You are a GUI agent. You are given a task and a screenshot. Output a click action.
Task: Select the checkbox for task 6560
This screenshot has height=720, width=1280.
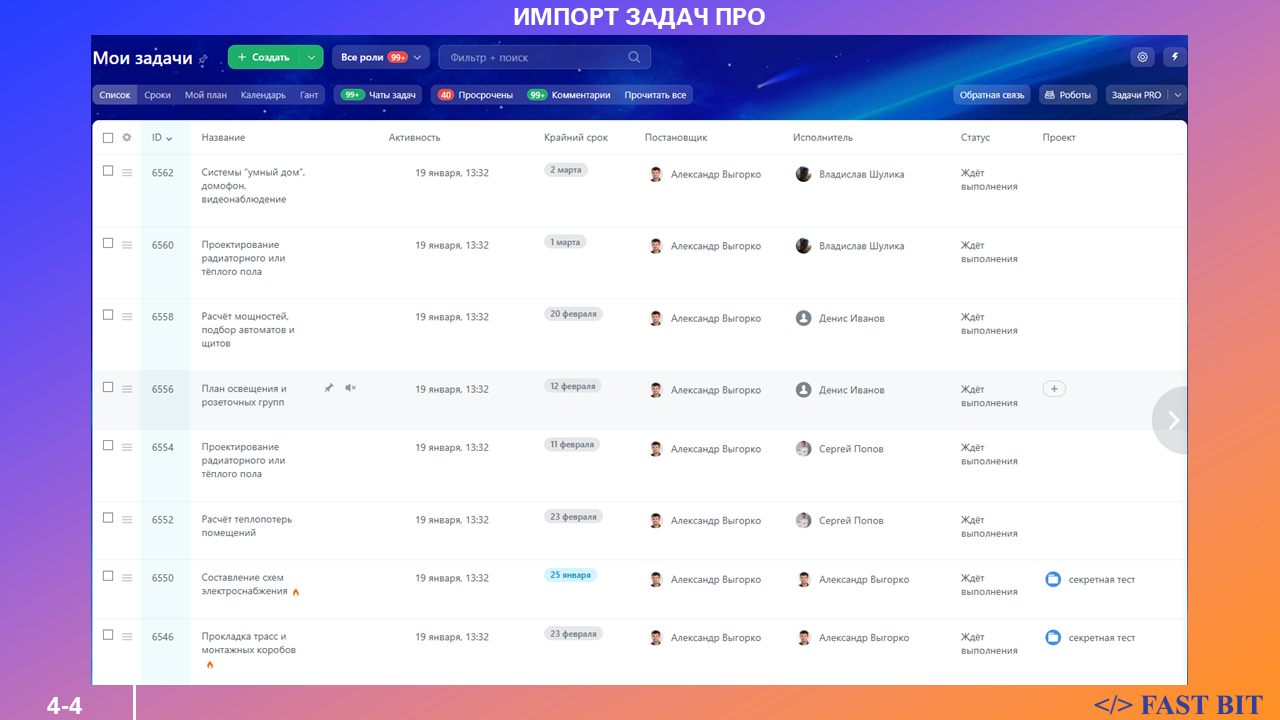pyautogui.click(x=108, y=243)
